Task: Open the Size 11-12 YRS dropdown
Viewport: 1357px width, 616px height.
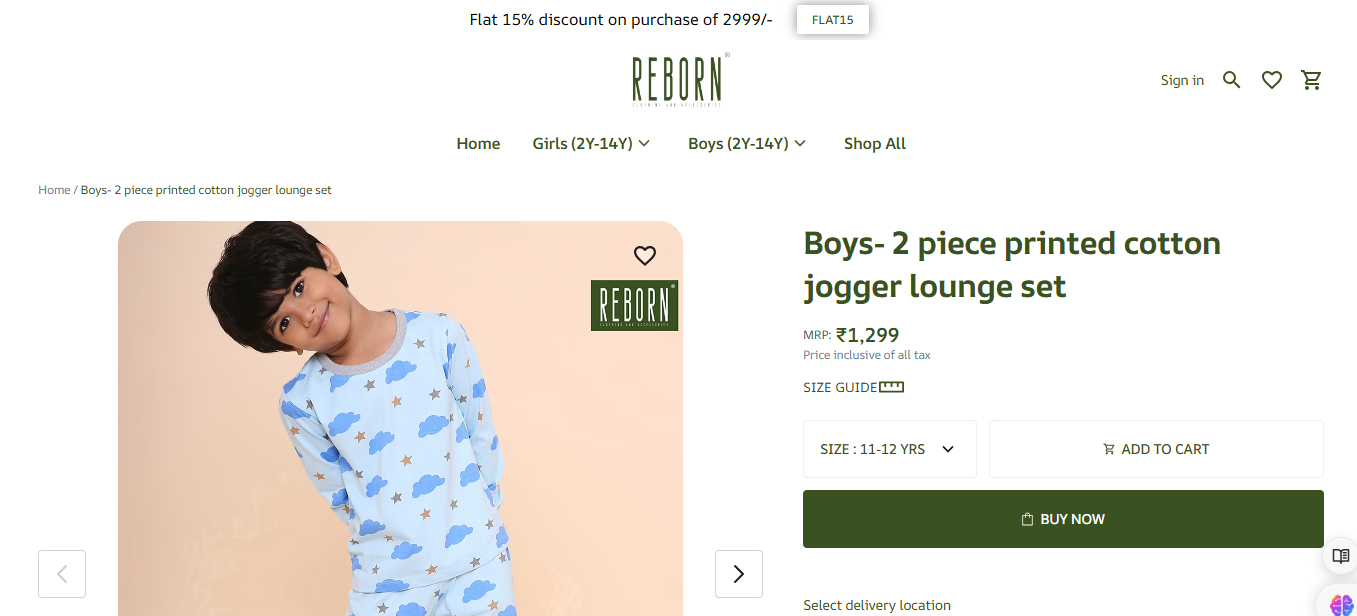Action: click(x=889, y=449)
